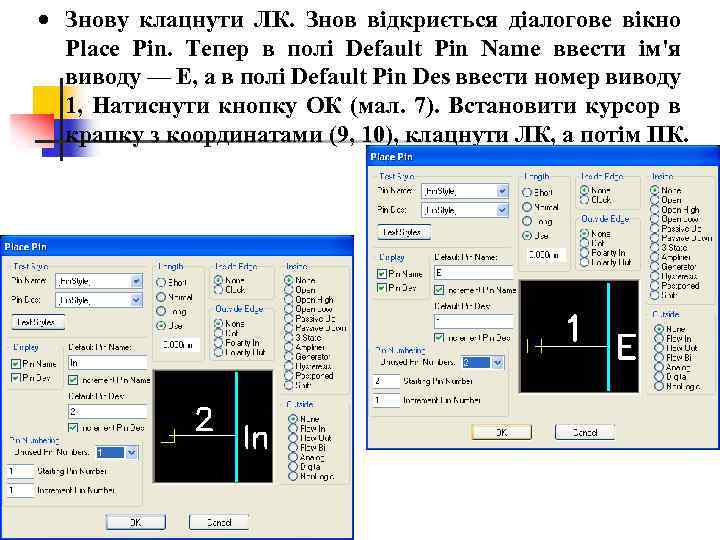Open Pin Des style dropdown in In-pin dialog
The width and height of the screenshot is (720, 540).
click(136, 300)
